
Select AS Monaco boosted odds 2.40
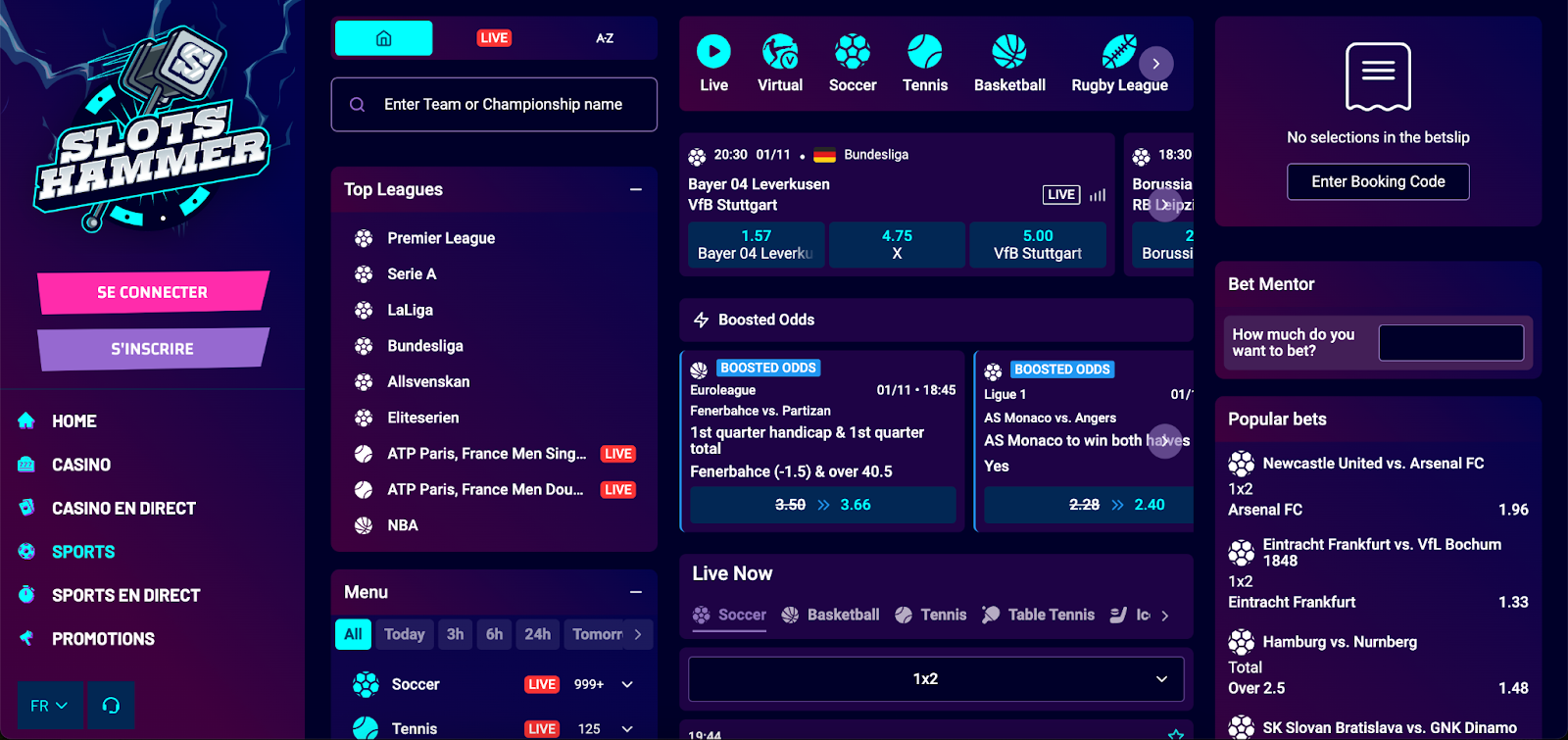1089,505
